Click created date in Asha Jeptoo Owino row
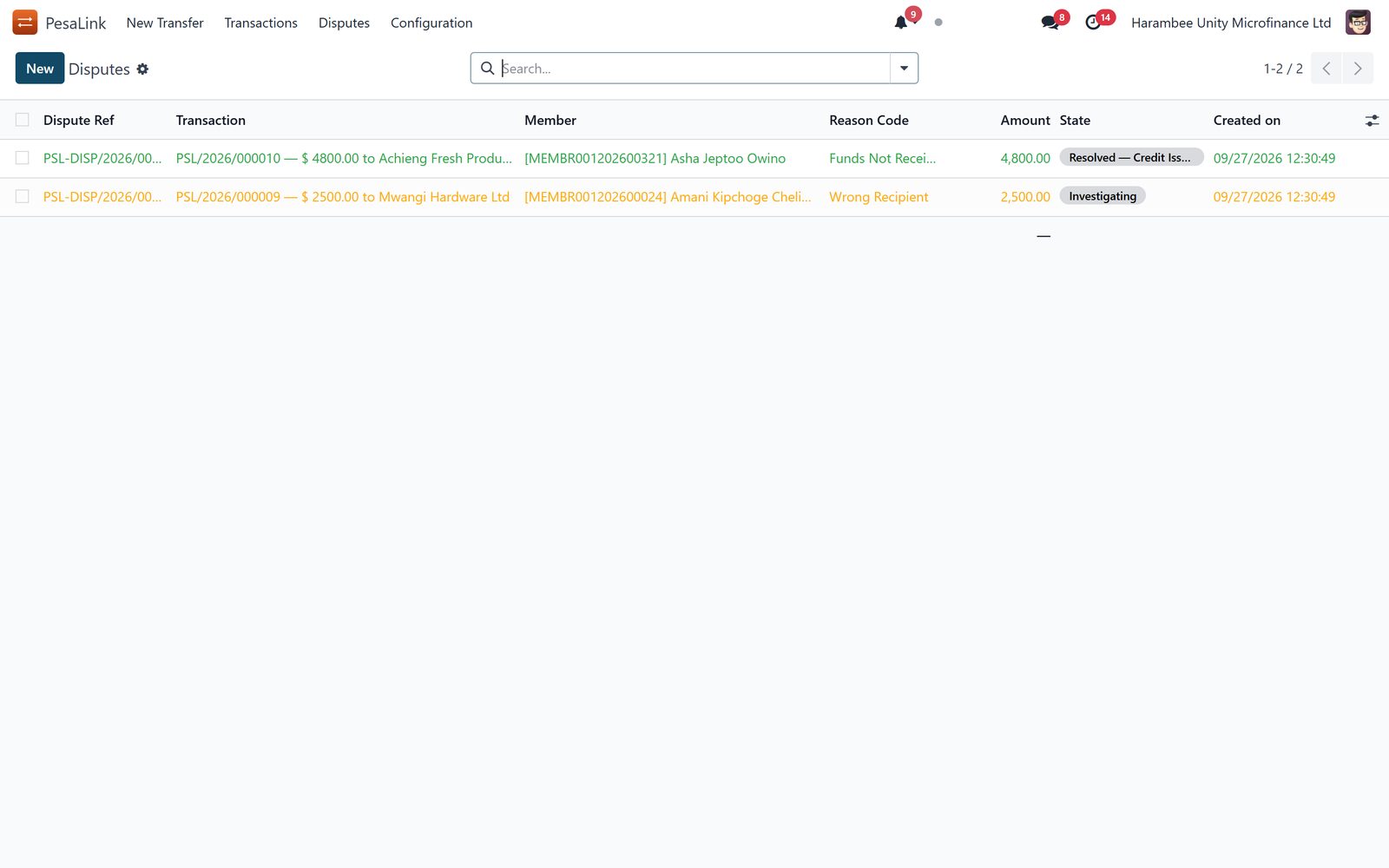 pyautogui.click(x=1274, y=158)
